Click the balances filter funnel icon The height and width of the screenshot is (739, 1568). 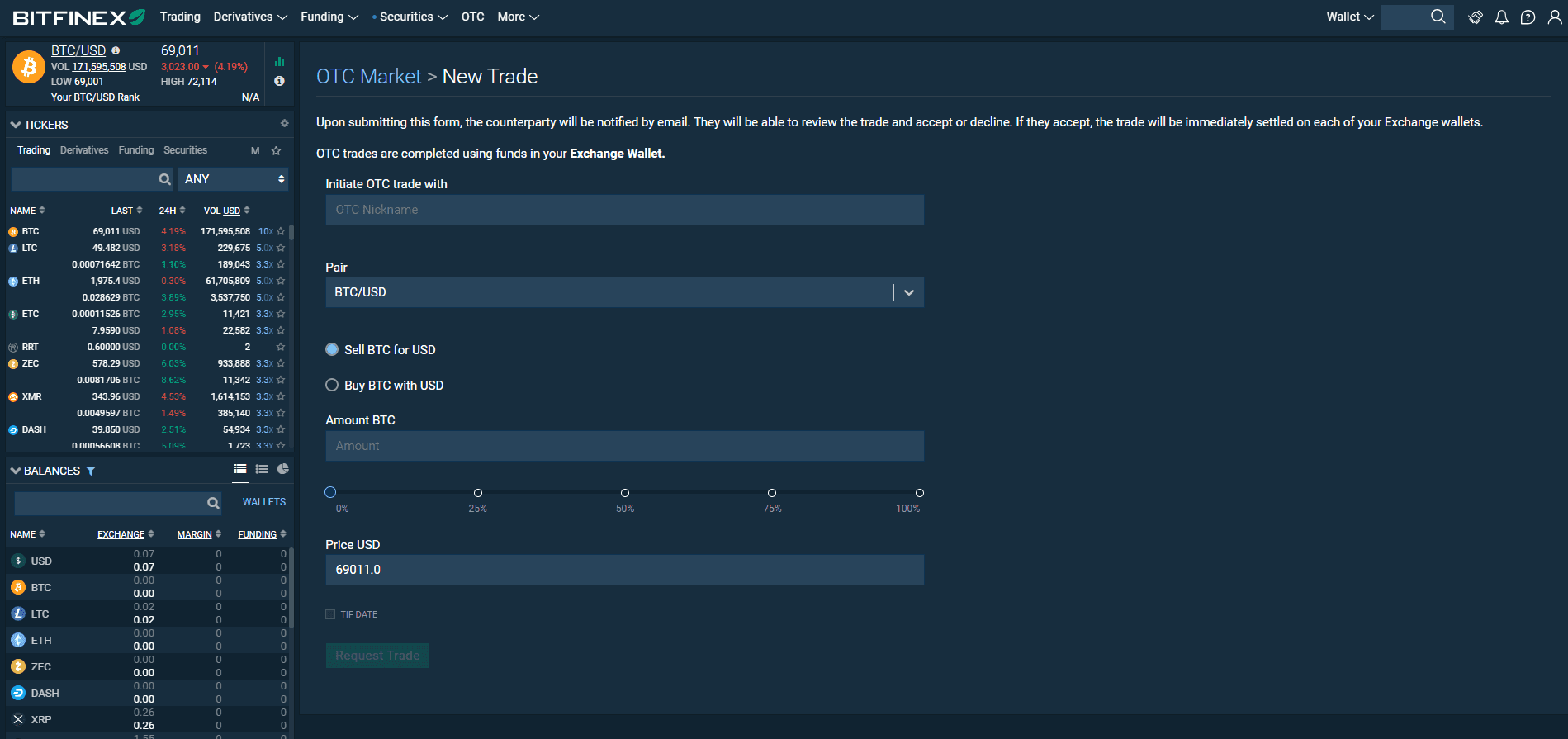91,471
